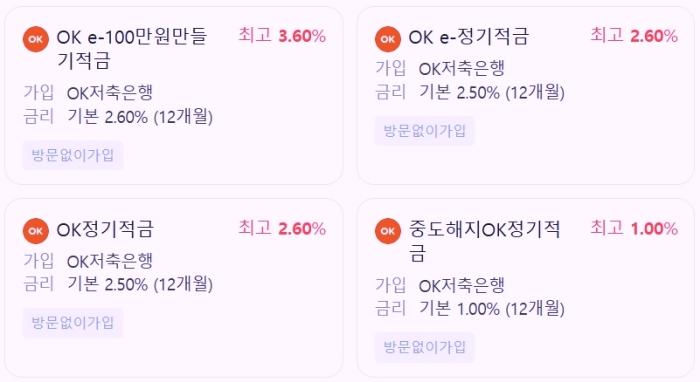Click 기본 1.00% (12개월) interest text
This screenshot has height=382, width=700.
click(492, 308)
